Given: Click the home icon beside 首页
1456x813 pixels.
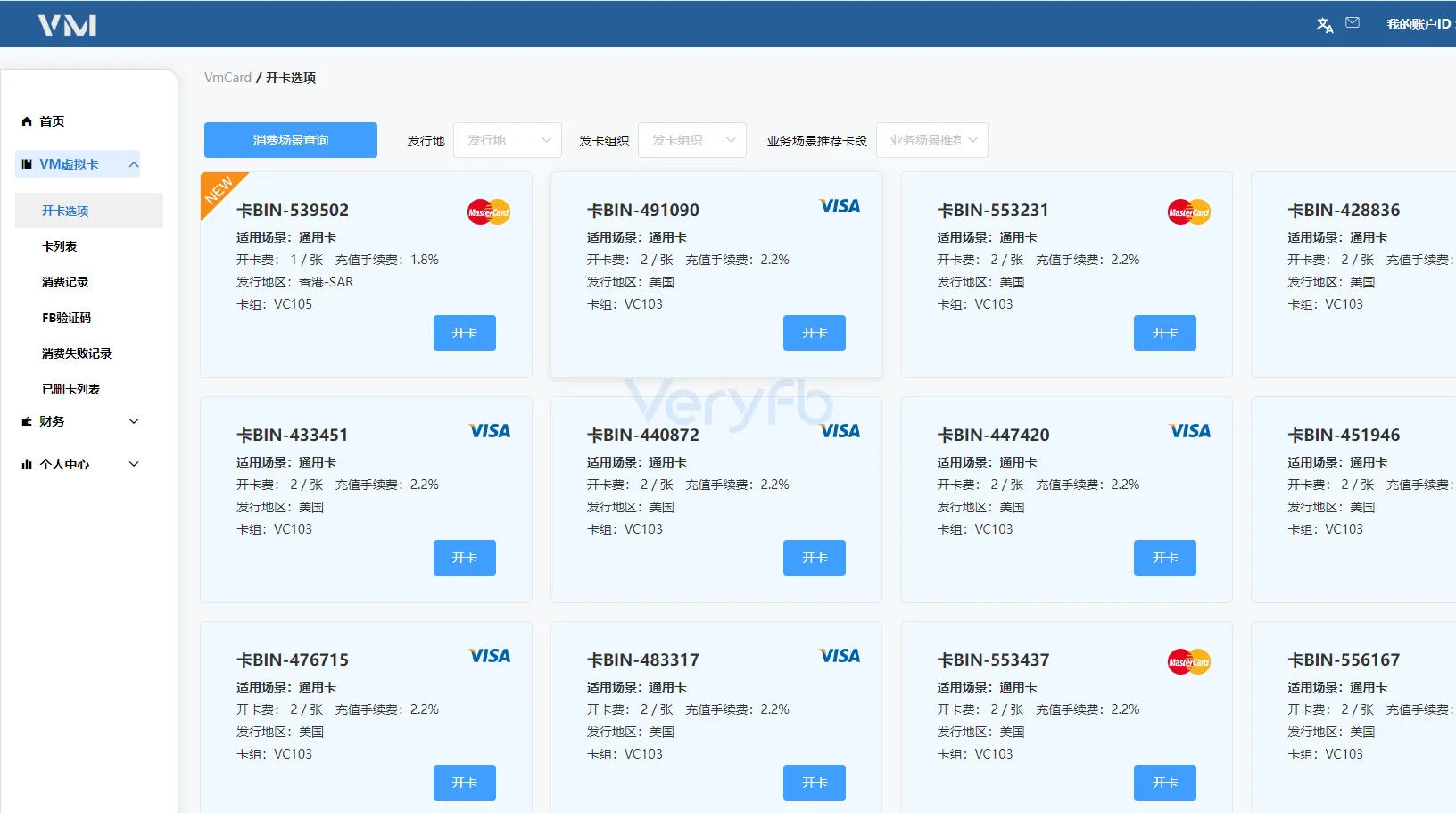Looking at the screenshot, I should point(27,121).
